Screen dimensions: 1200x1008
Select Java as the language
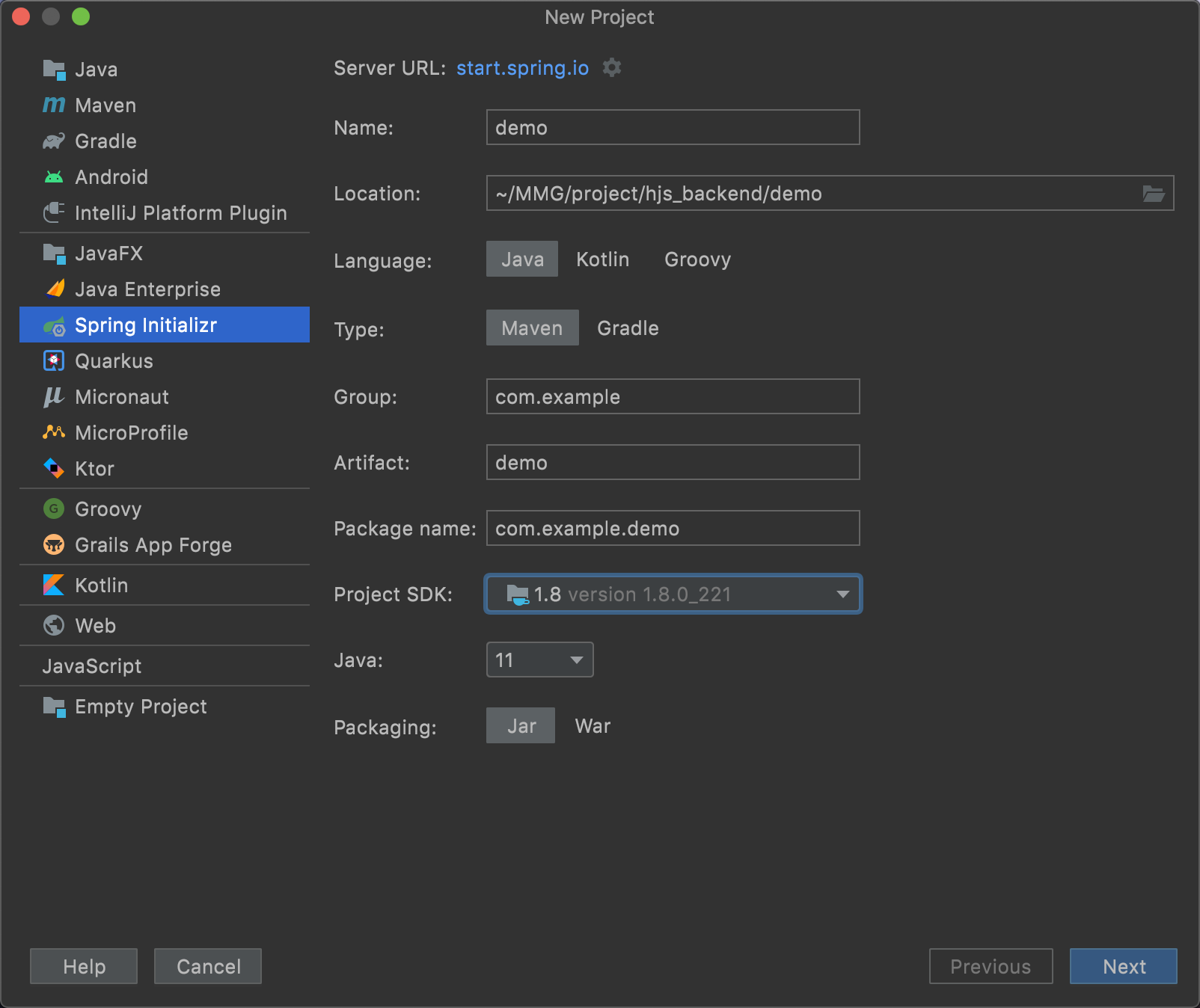click(522, 259)
